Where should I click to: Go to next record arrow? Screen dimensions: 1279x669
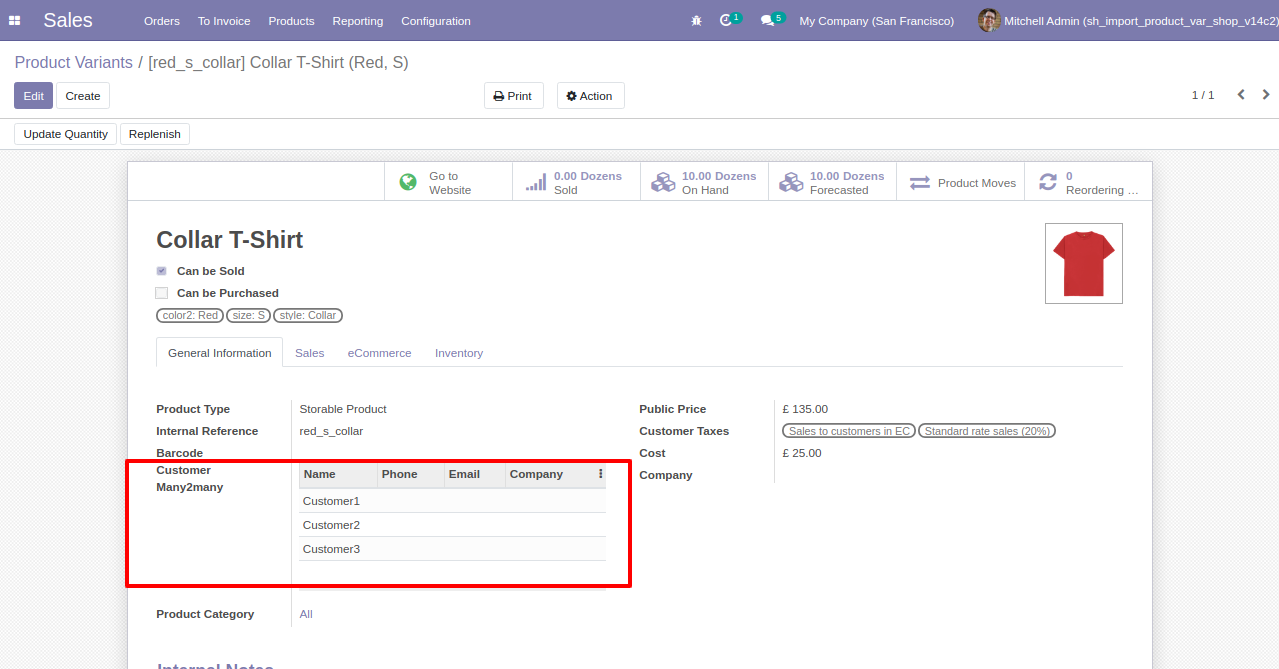pos(1266,95)
